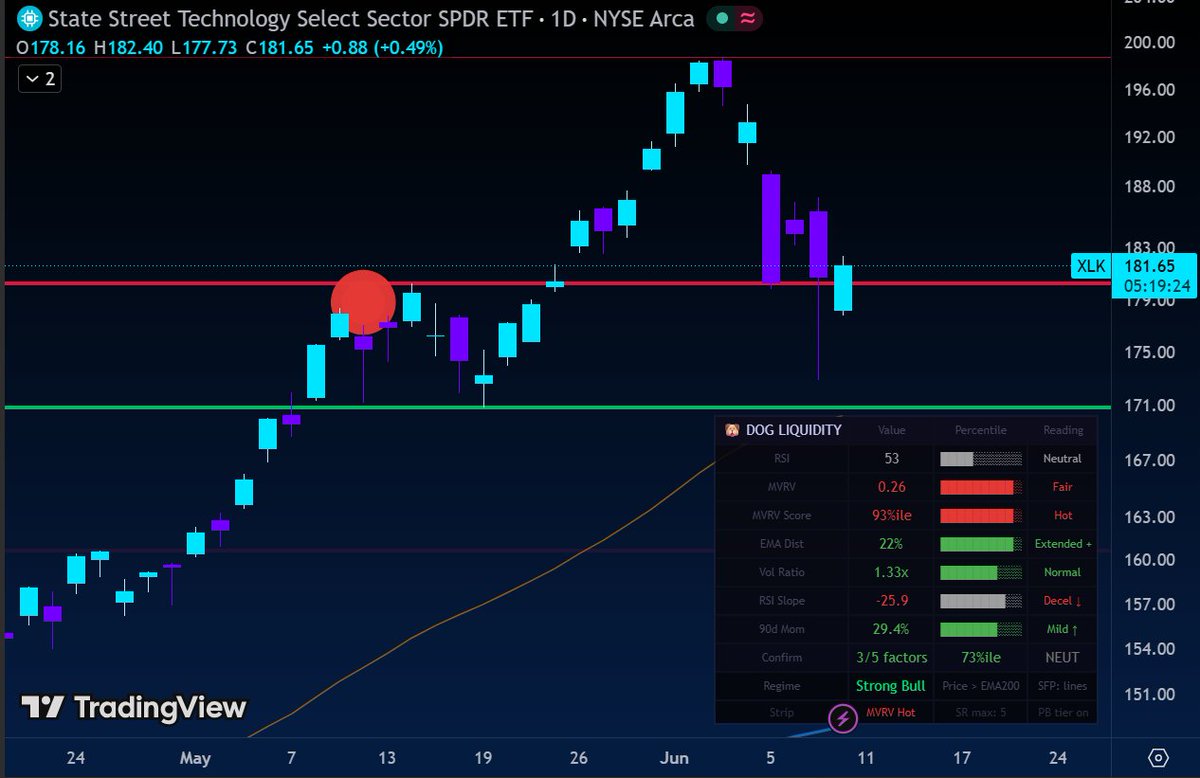Click the MVRV red percentile bar

pos(980,487)
